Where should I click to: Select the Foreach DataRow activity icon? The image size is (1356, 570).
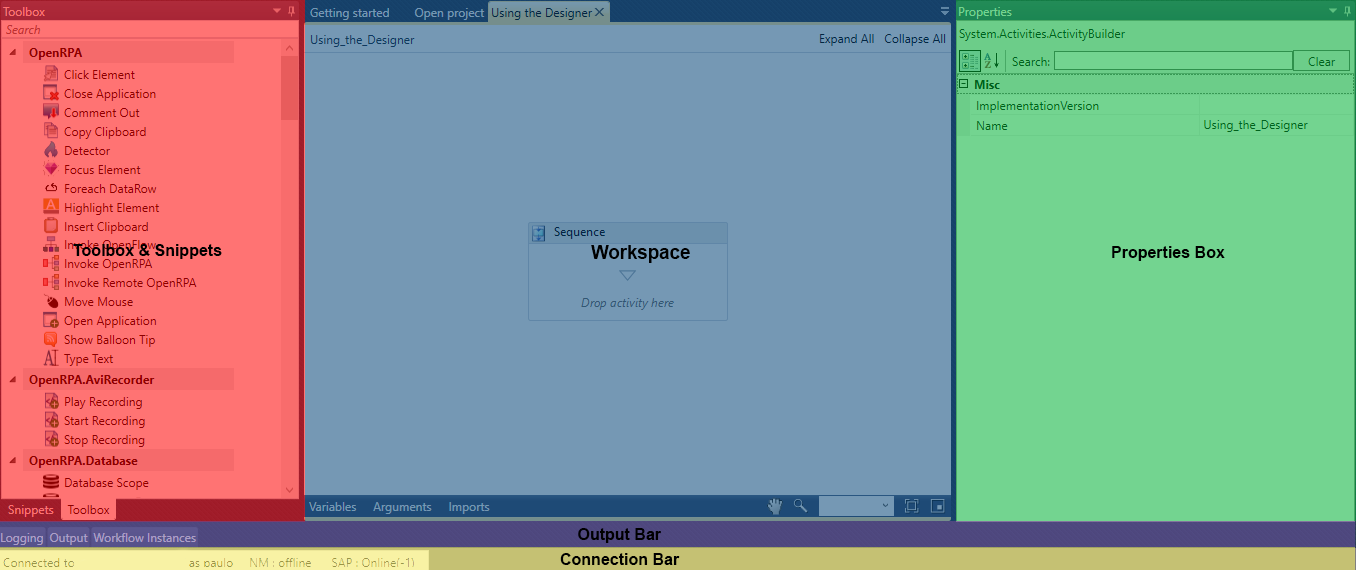pyautogui.click(x=51, y=188)
